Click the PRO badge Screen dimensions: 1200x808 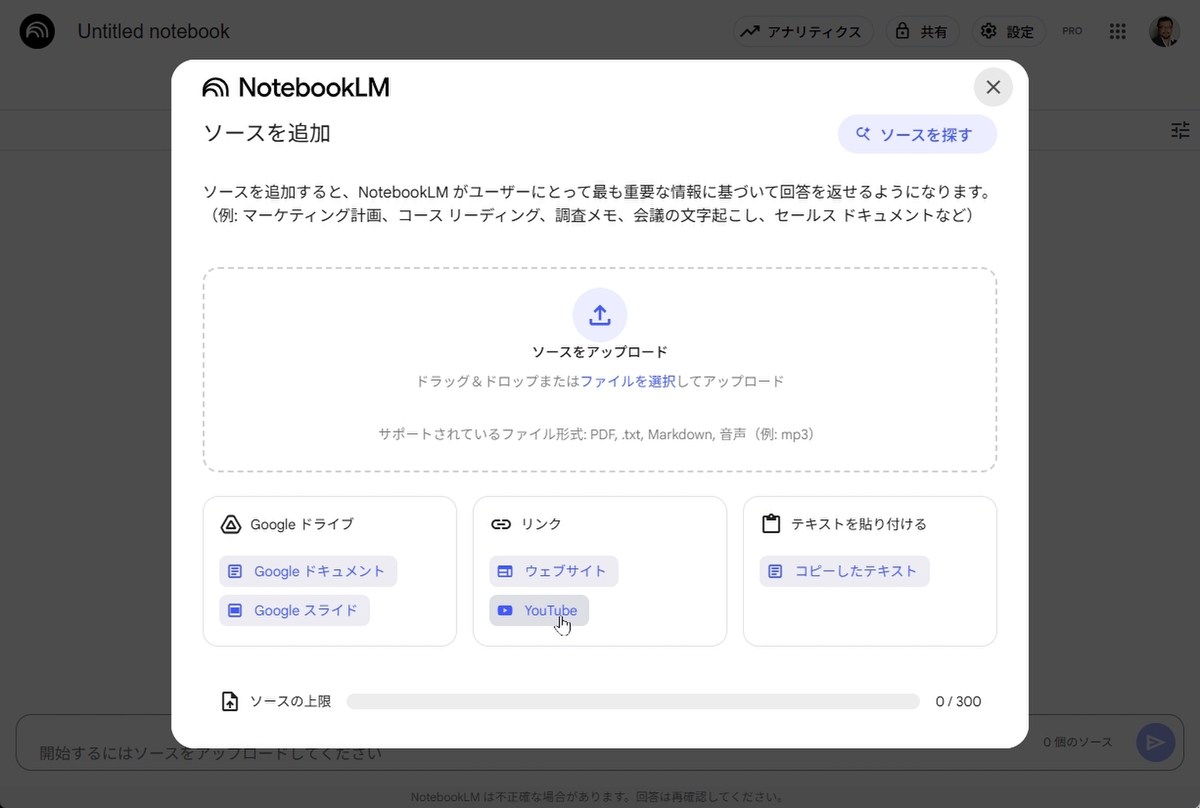pos(1072,31)
